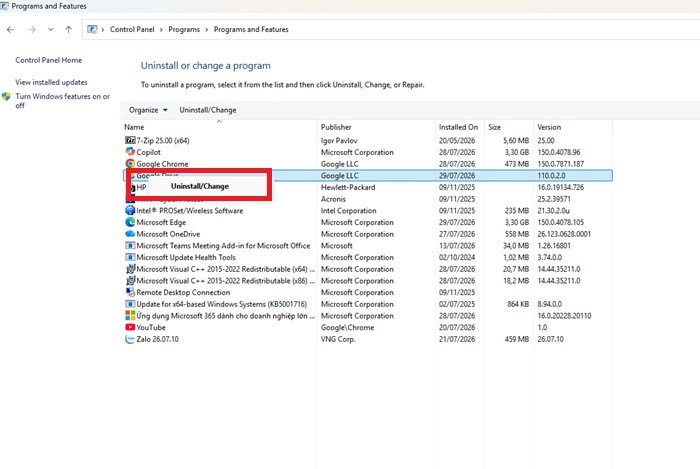Select Update for x64-based Windows Systems entry
The image size is (700, 469).
point(222,304)
